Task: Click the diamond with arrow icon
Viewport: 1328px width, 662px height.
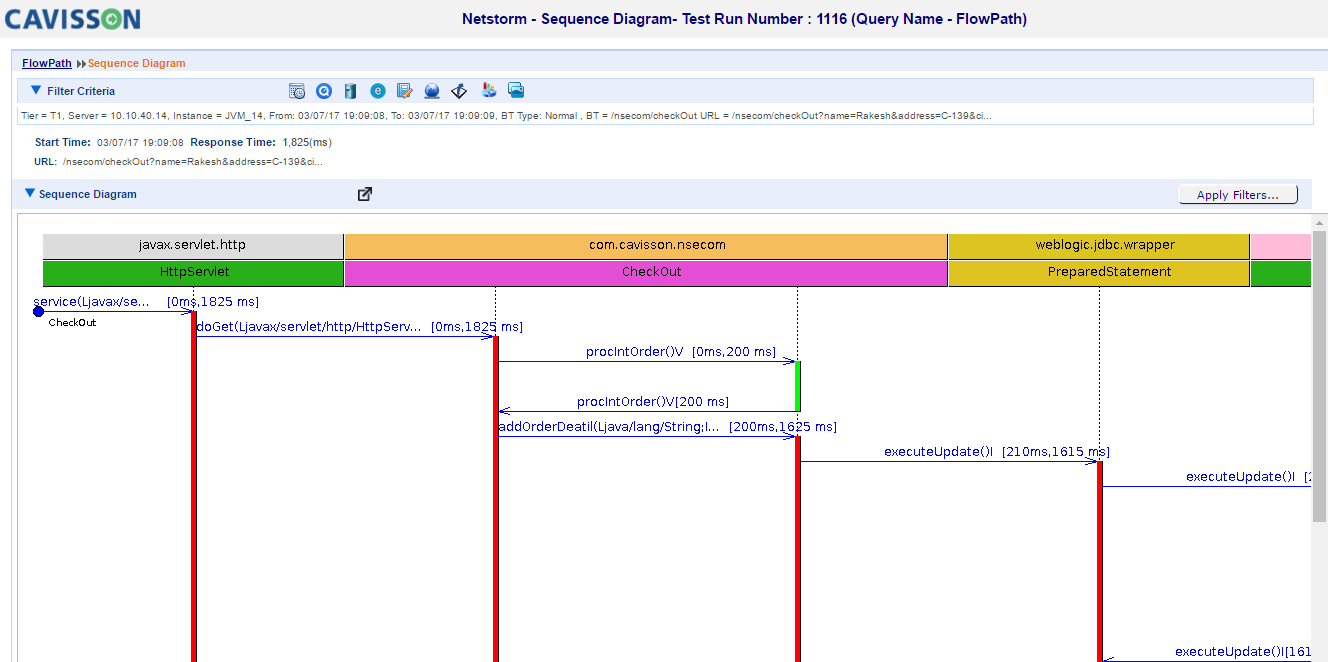Action: [459, 91]
